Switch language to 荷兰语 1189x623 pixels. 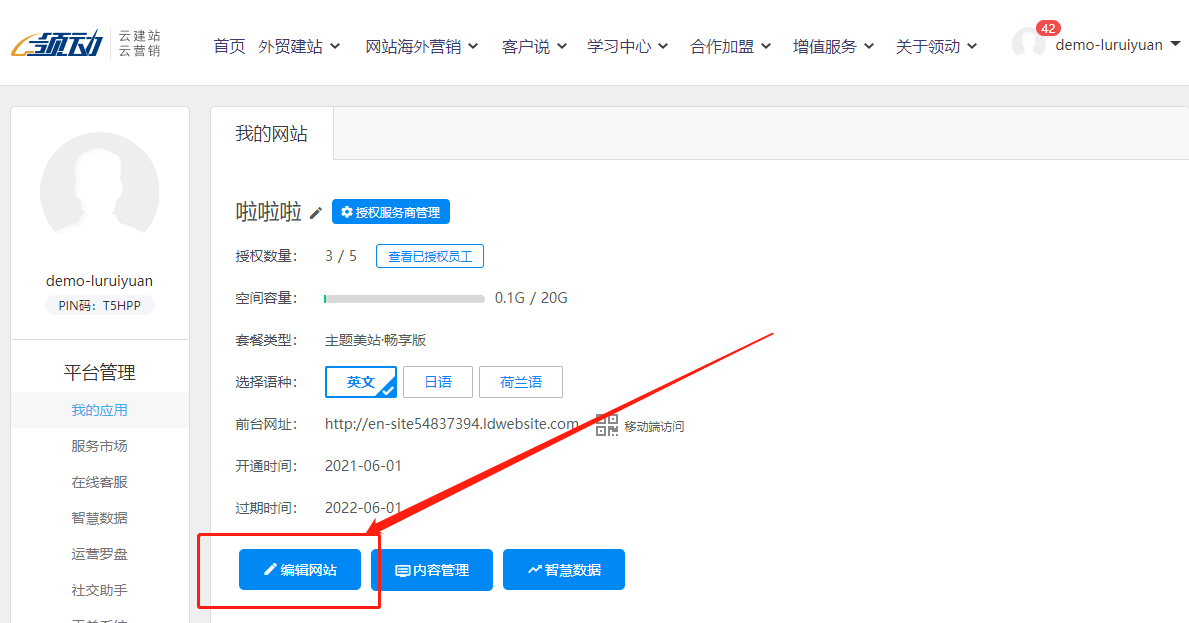520,382
